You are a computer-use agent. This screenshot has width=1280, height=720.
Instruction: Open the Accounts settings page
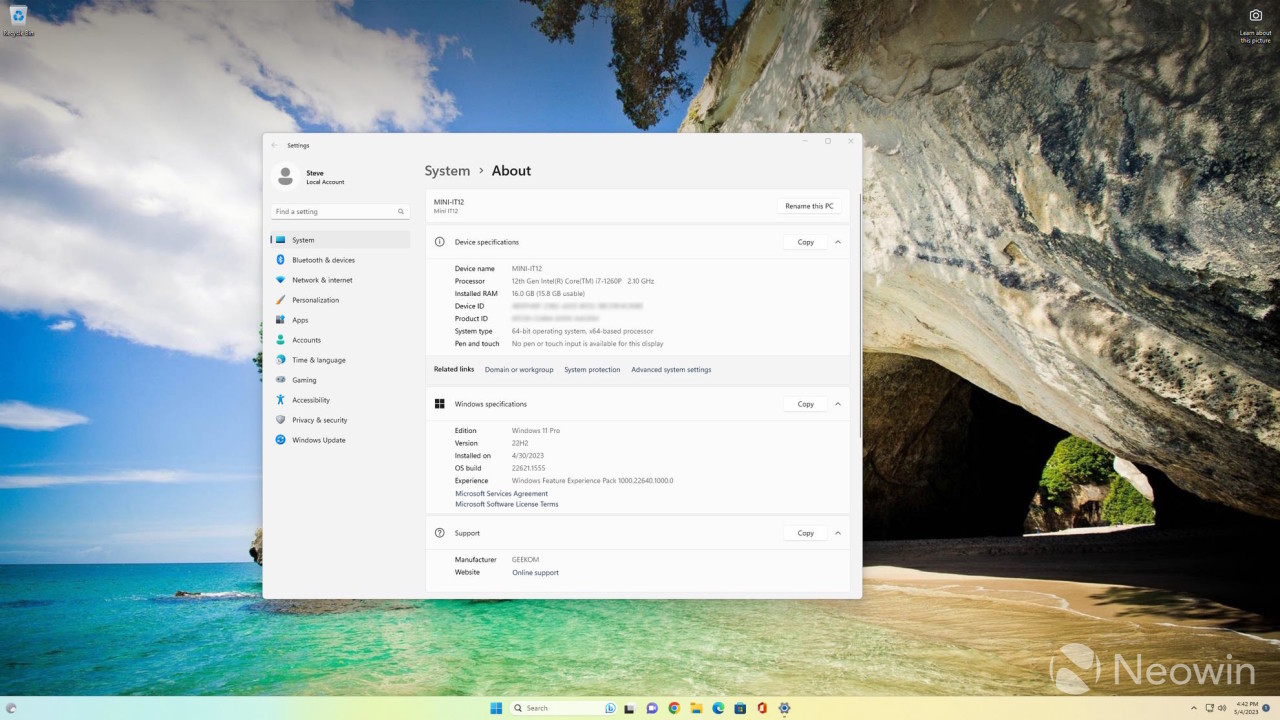coord(340,340)
